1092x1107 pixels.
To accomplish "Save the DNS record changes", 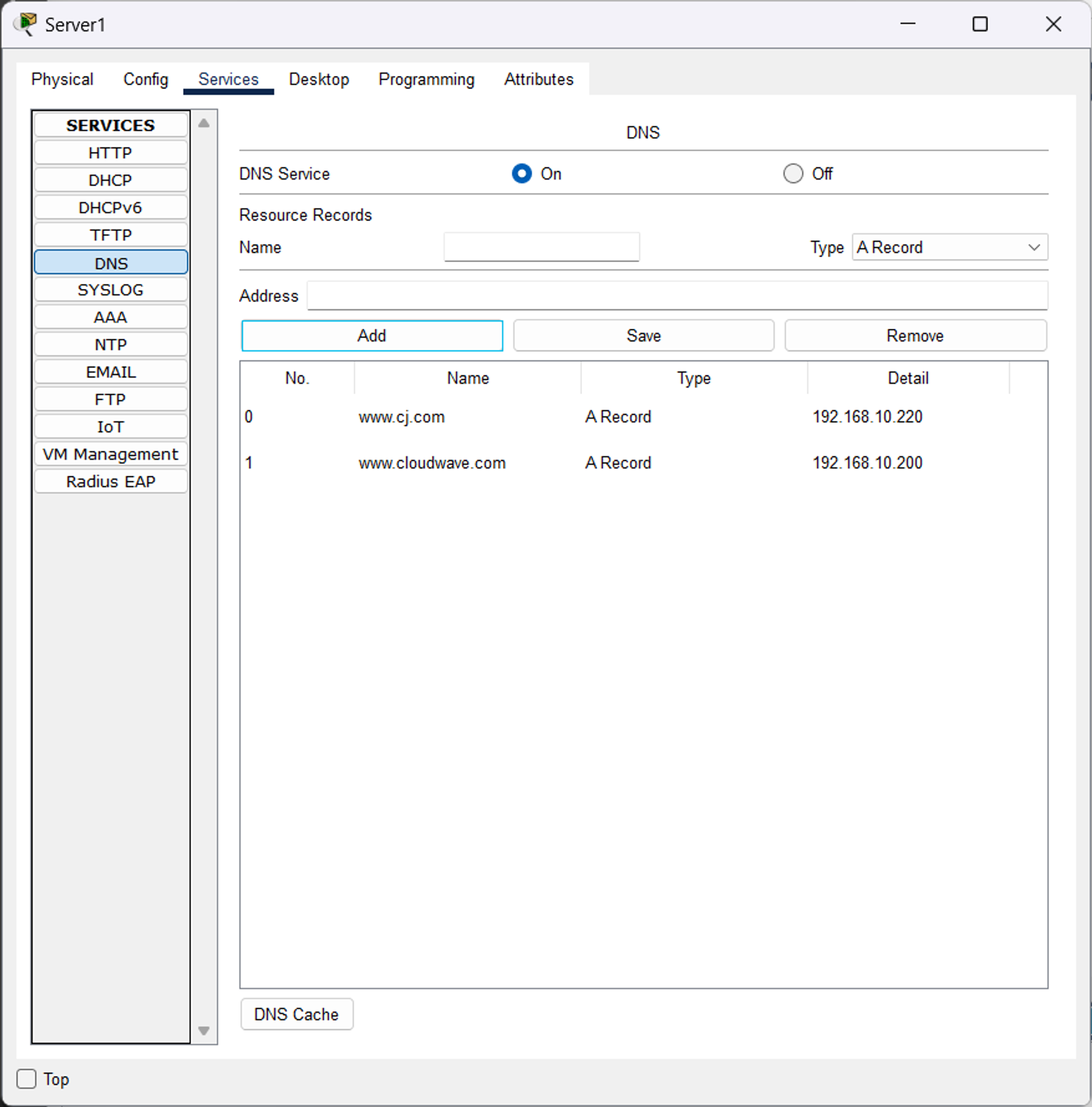I will (x=643, y=336).
